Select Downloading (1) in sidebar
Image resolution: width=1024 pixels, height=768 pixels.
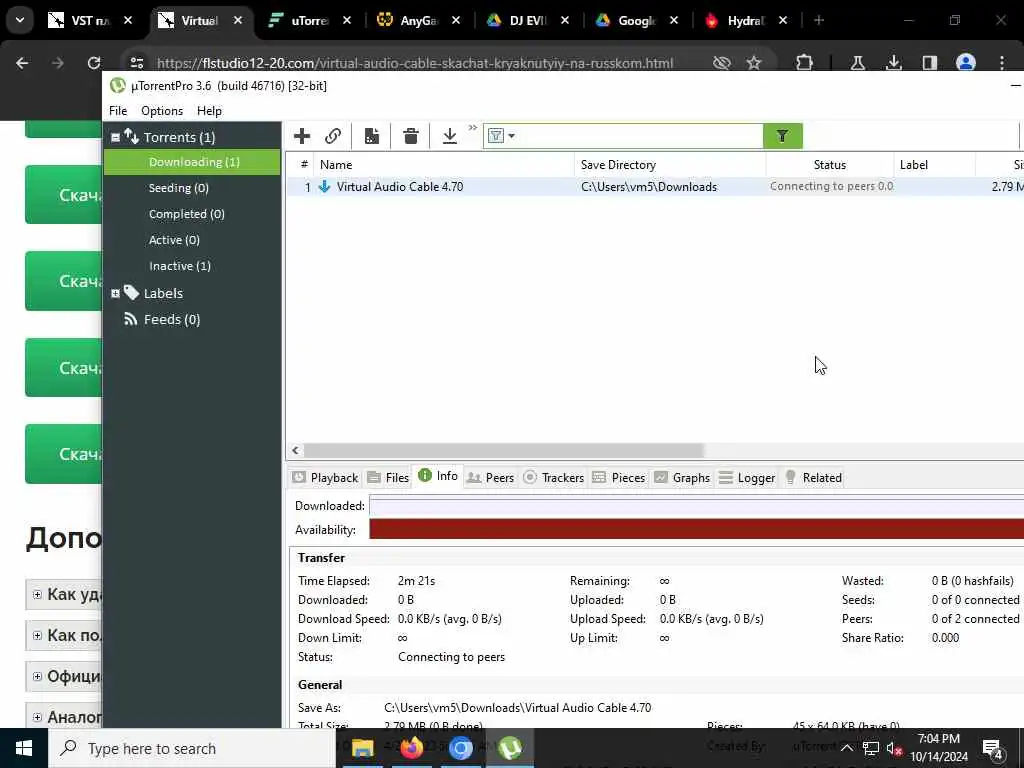192,162
